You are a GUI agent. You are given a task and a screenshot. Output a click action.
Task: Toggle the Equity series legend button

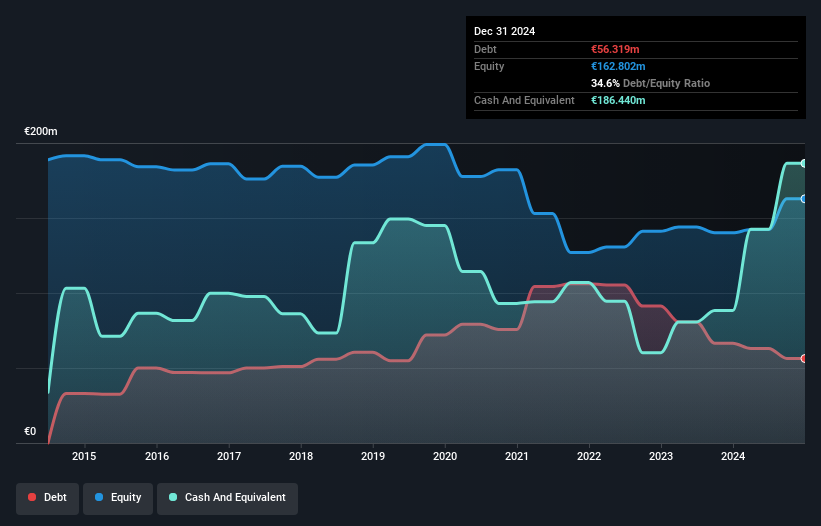[118, 497]
